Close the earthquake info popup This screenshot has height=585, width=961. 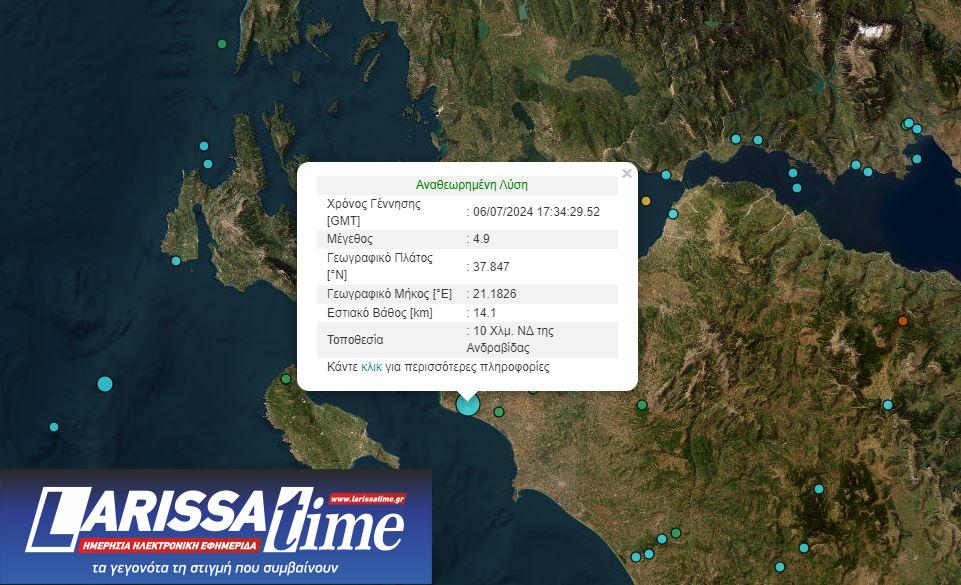pos(627,173)
